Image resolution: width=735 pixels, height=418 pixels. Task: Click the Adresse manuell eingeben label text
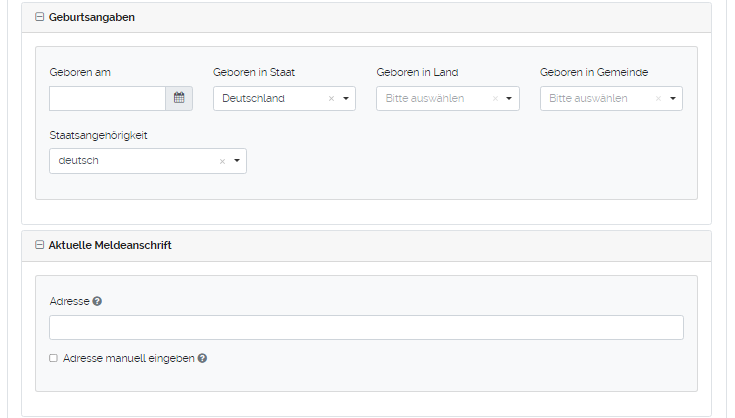pyautogui.click(x=128, y=358)
